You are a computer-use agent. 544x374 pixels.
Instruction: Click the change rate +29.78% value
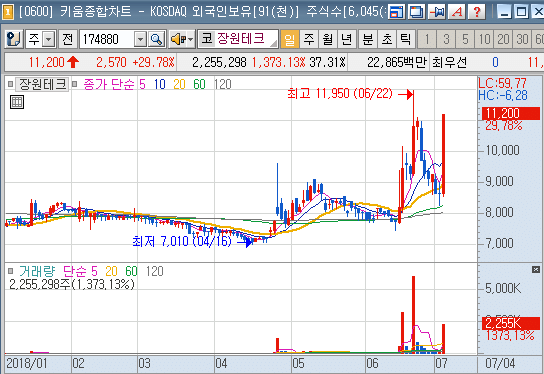[153, 62]
